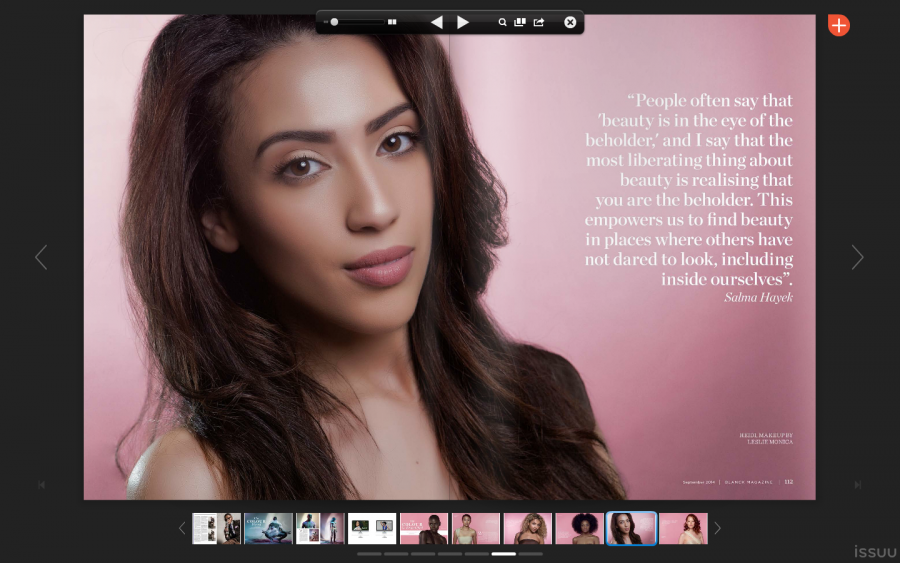The width and height of the screenshot is (900, 563).
Task: Click the zoom slider handle
Action: point(335,22)
